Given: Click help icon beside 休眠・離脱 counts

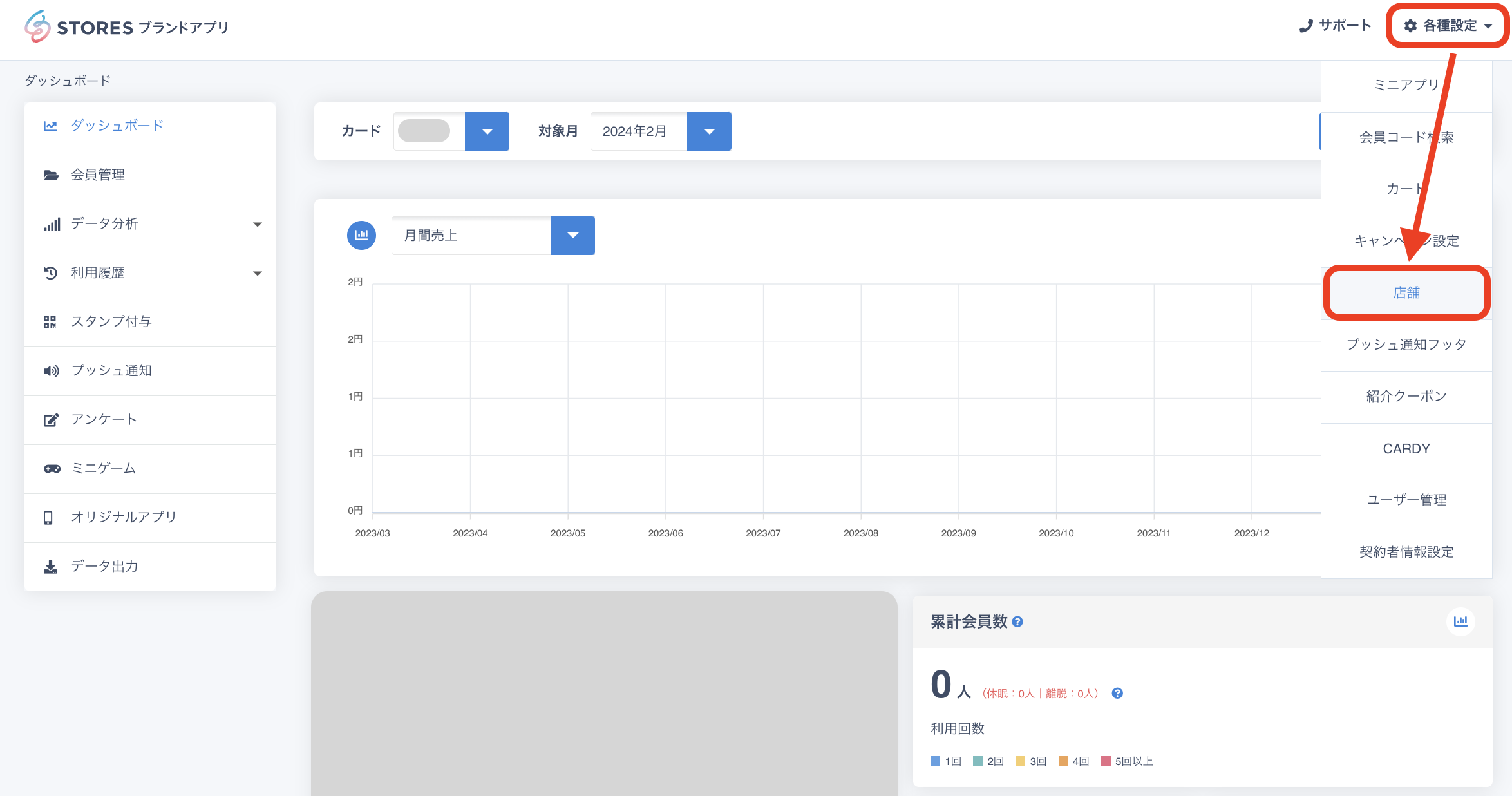Looking at the screenshot, I should click(x=1117, y=693).
